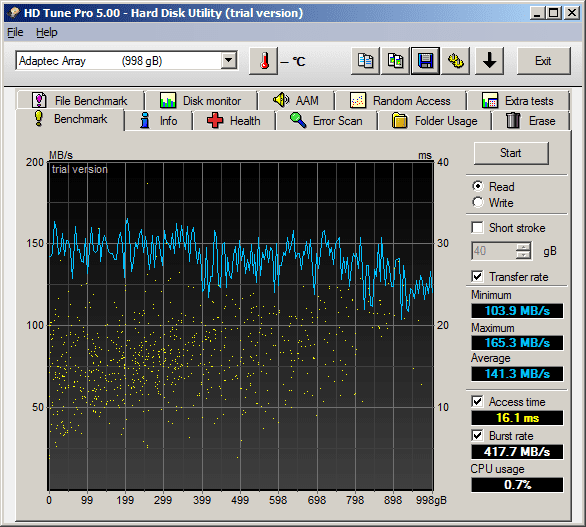Image resolution: width=586 pixels, height=527 pixels.
Task: Toggle the Burst rate checkbox
Action: pyautogui.click(x=477, y=435)
